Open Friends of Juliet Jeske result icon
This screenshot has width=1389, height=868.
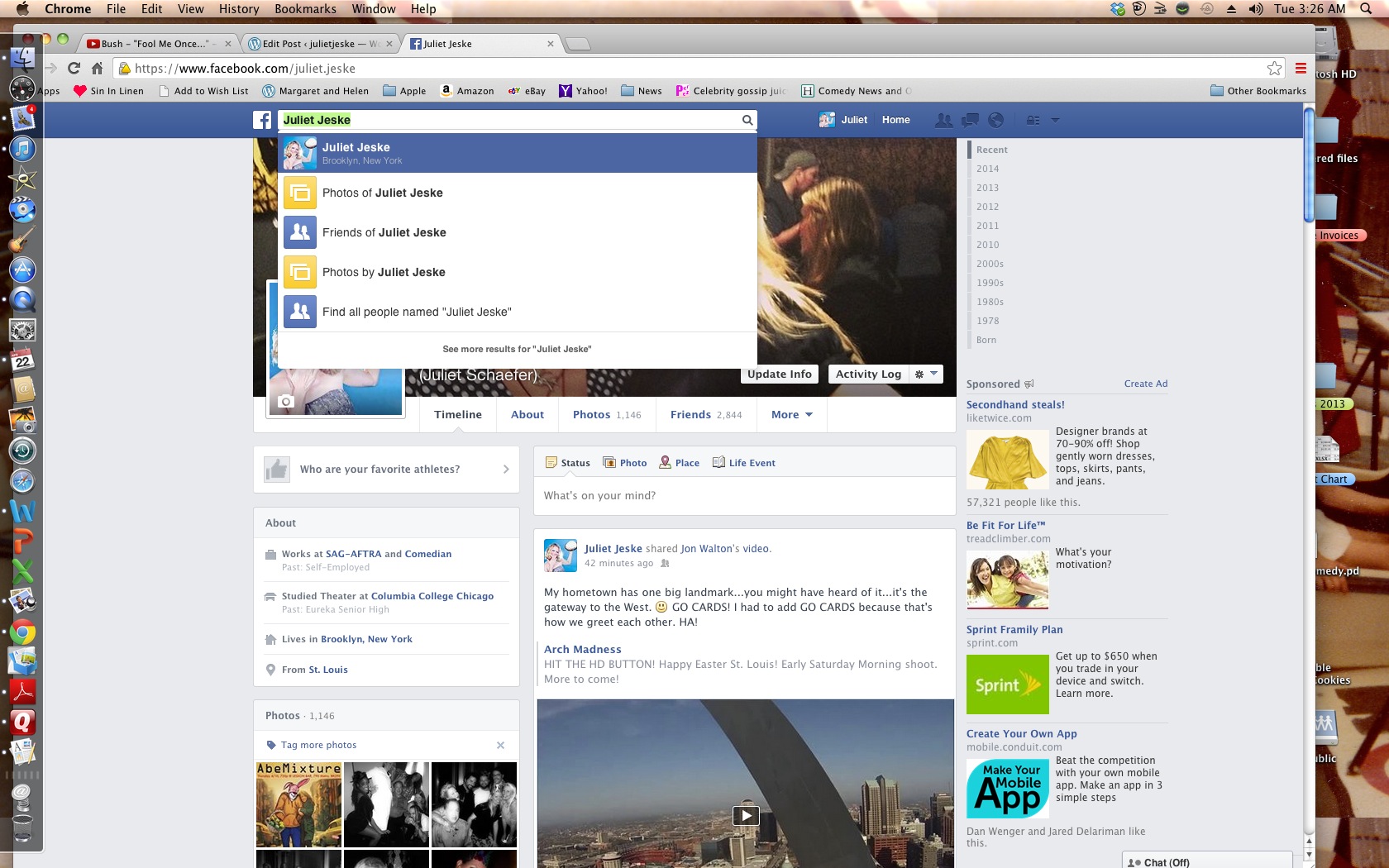(x=300, y=232)
